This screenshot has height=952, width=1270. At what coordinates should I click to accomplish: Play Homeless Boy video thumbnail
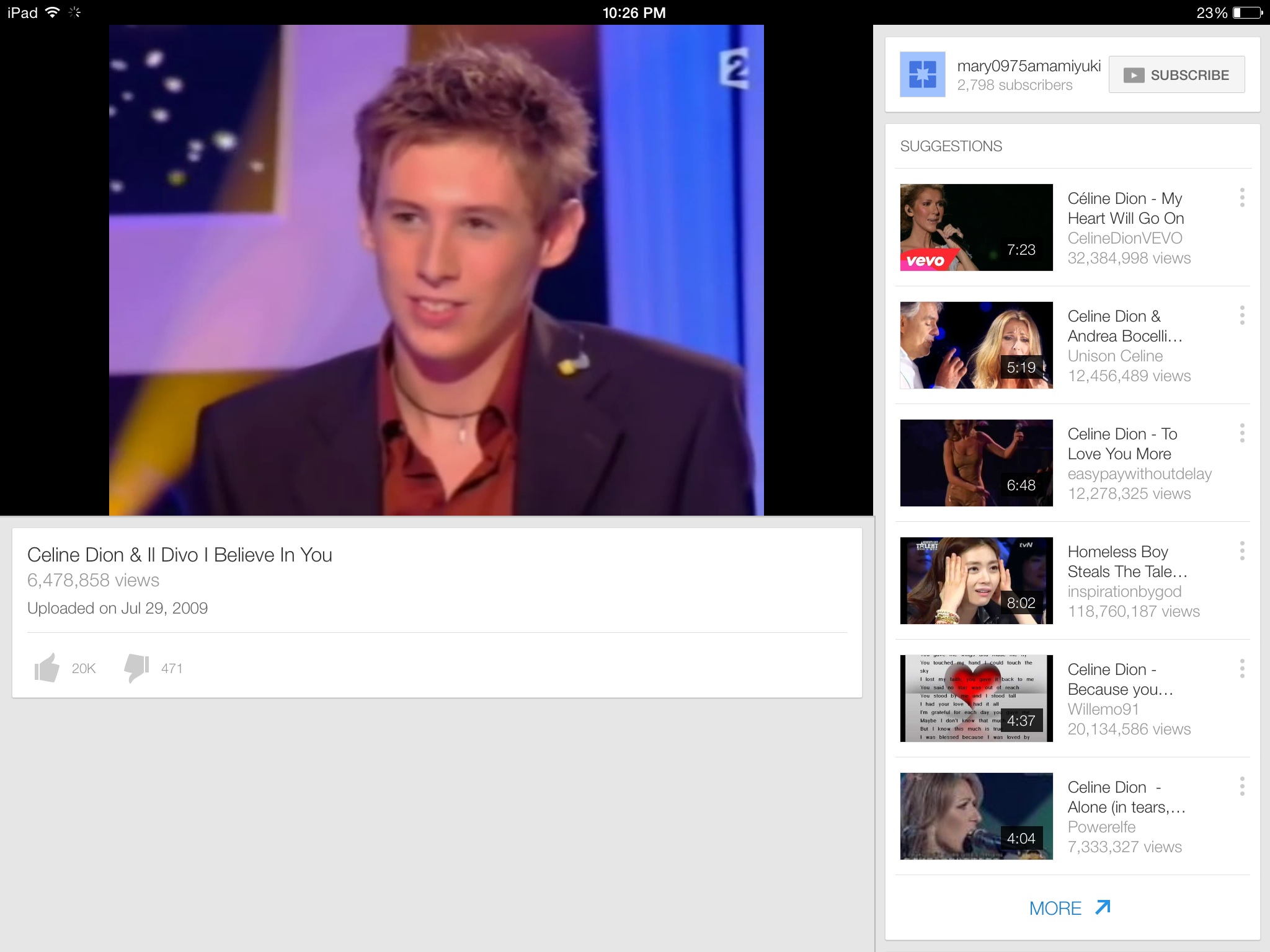pos(976,581)
